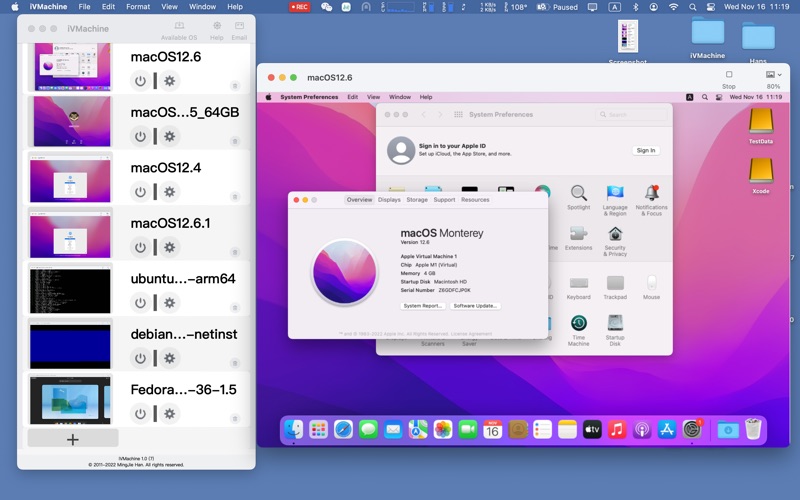This screenshot has height=500, width=800.
Task: Launch Safari from the guest Dock
Action: [343, 430]
